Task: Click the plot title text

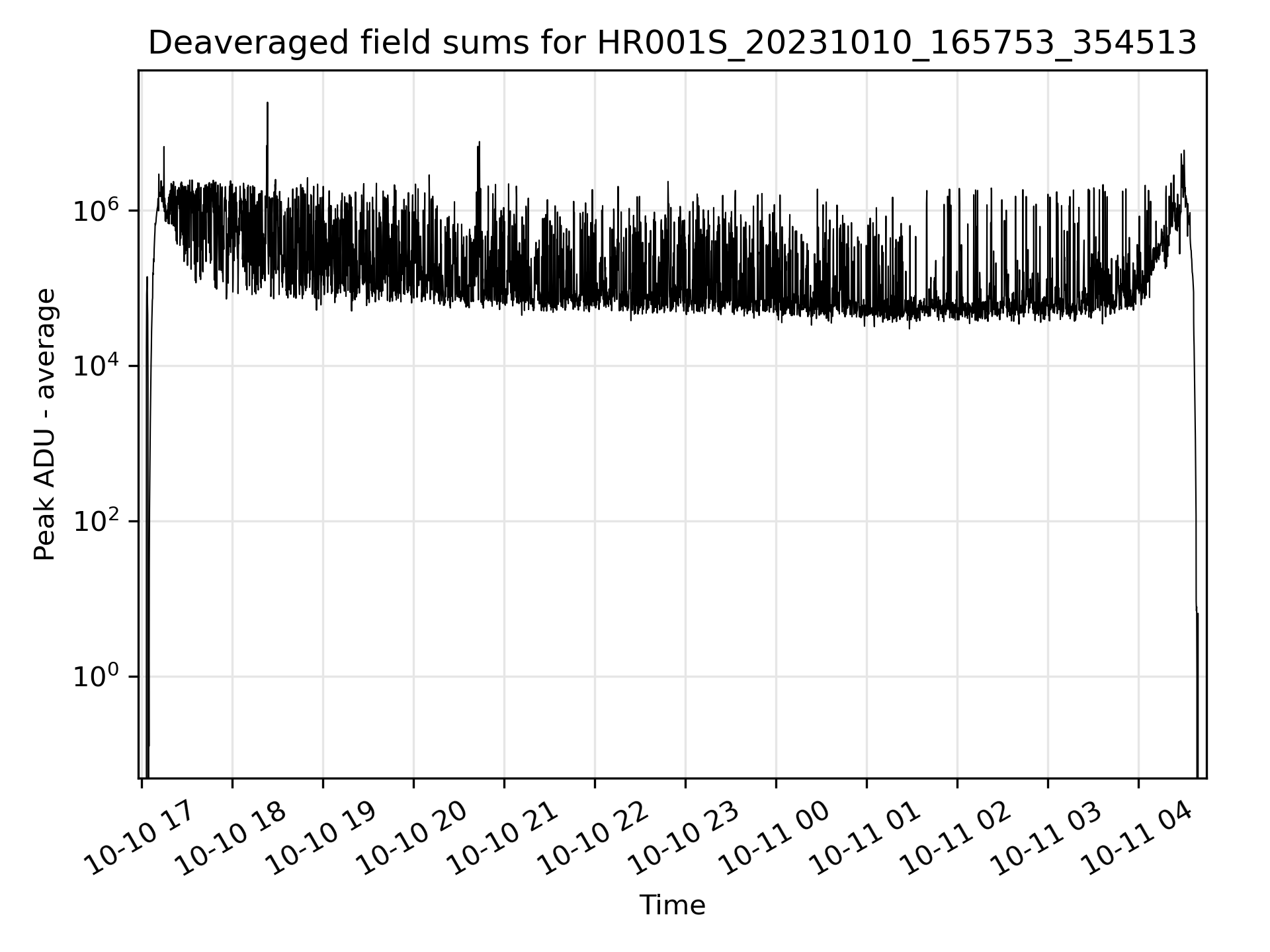Action: click(x=672, y=44)
